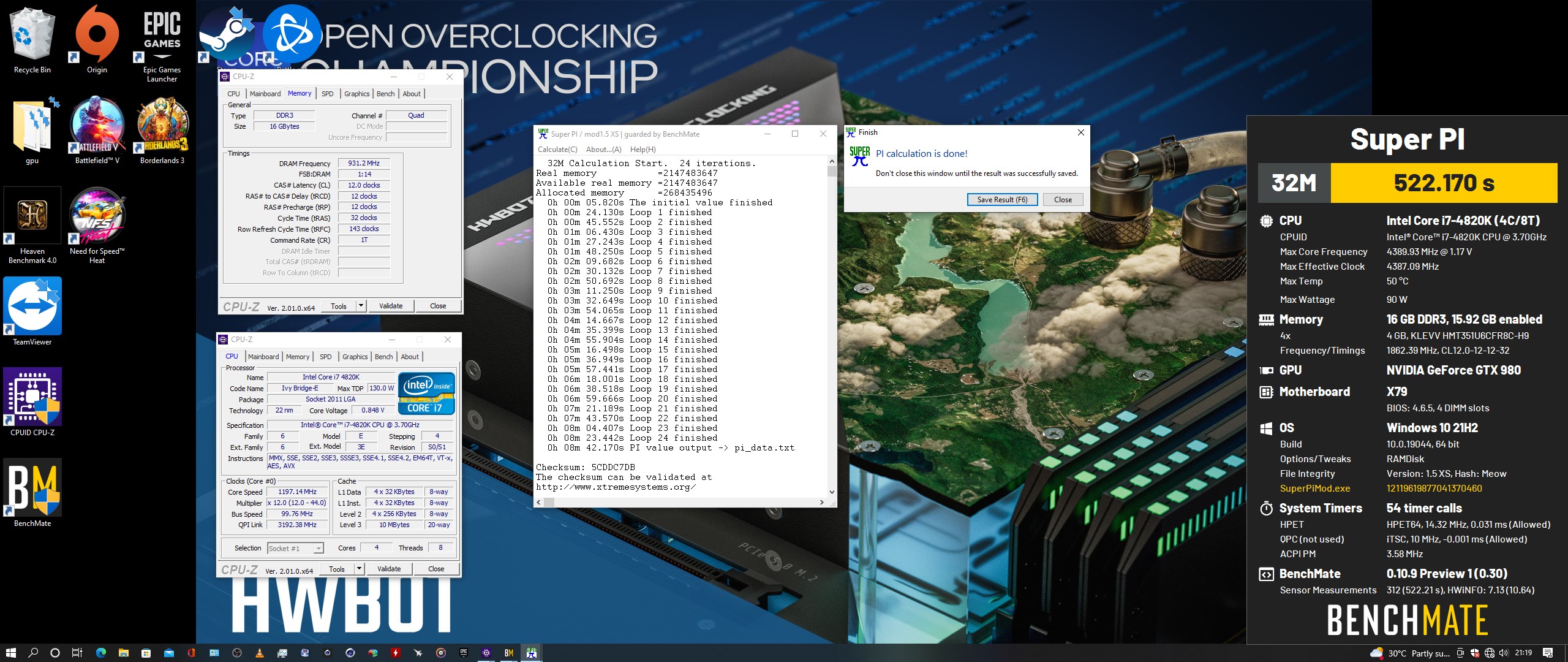The width and height of the screenshot is (1568, 662).
Task: Click Close button in the Finish dialog
Action: (1063, 199)
